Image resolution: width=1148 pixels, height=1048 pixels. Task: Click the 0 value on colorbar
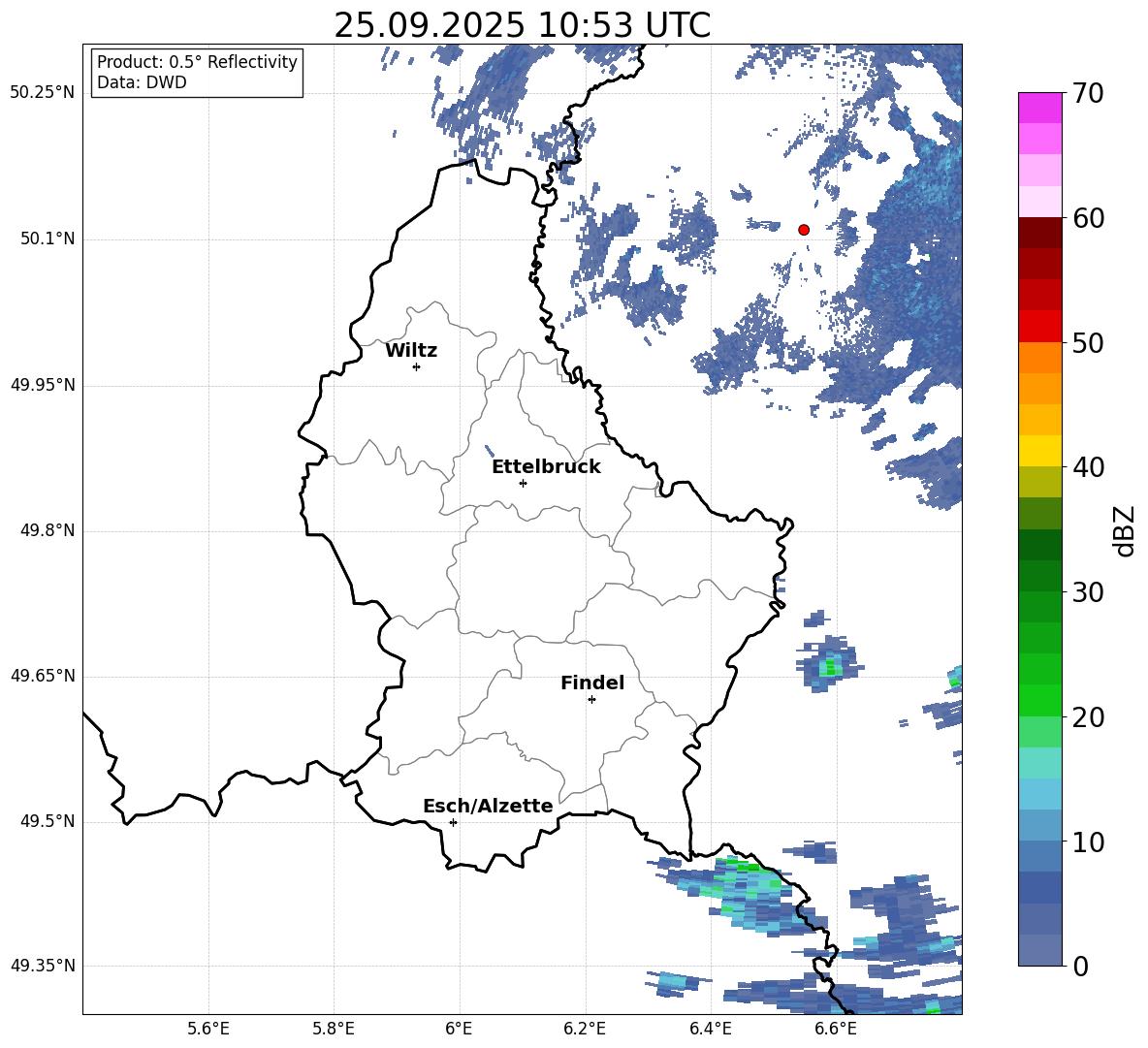click(x=1081, y=966)
